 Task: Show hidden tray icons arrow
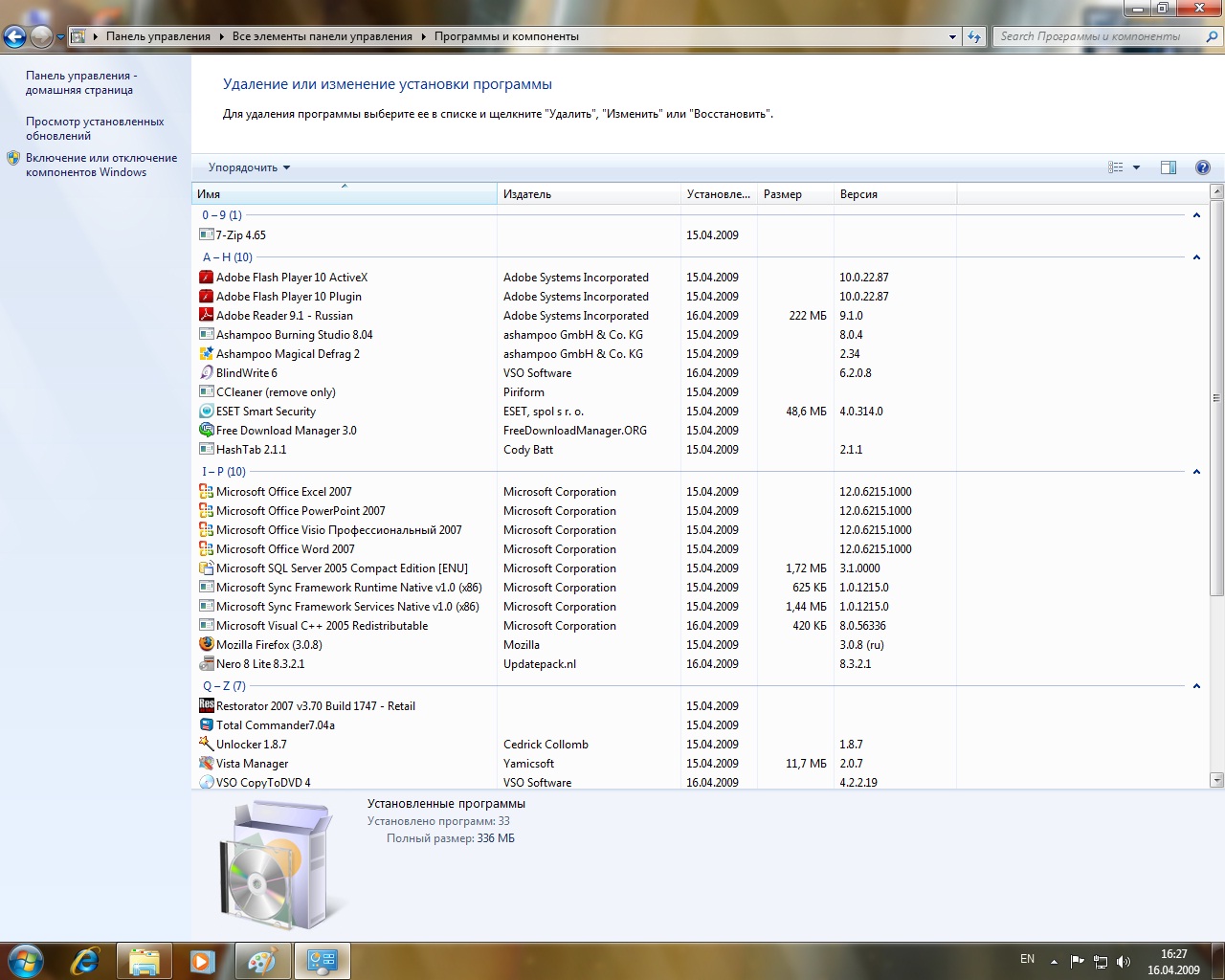(1054, 961)
